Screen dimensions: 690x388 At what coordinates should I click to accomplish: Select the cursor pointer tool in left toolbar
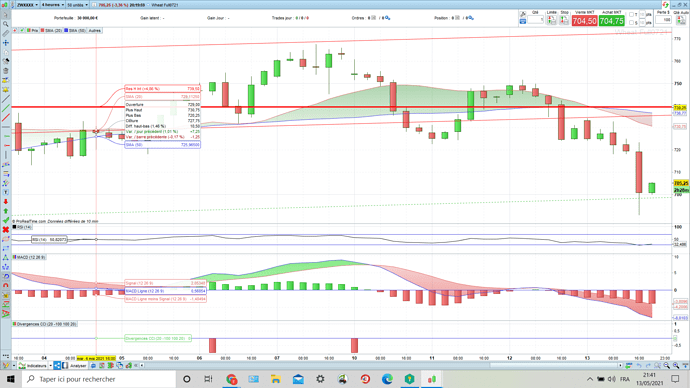[x=6, y=15]
